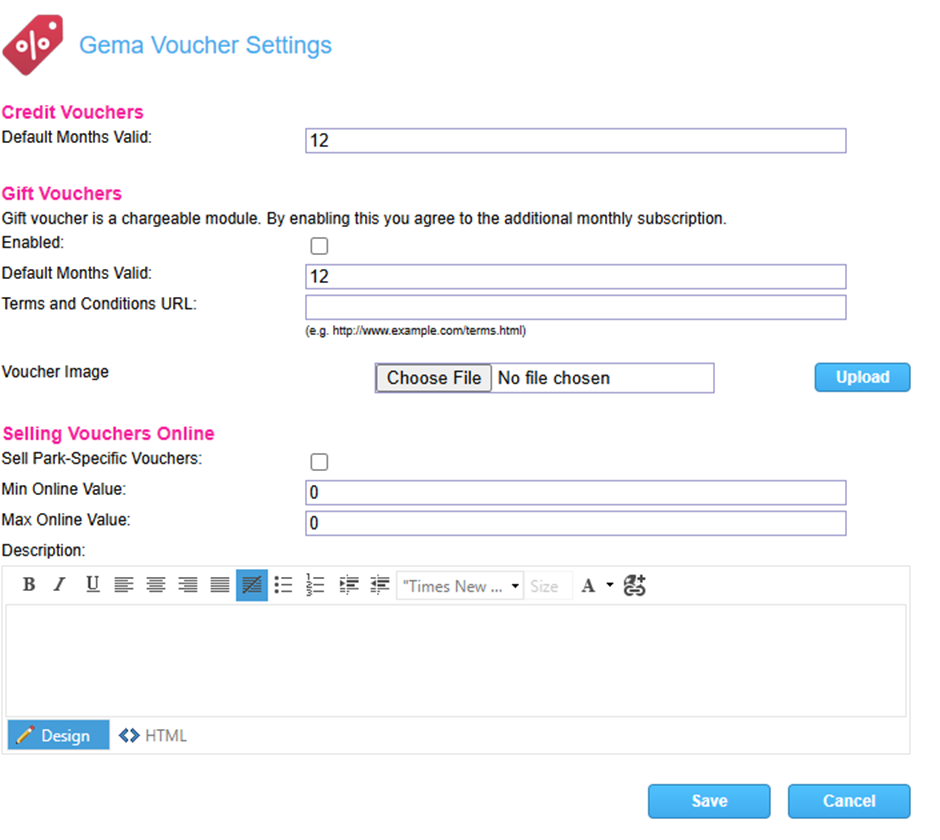This screenshot has height=840, width=940.
Task: Switch to the Design editor tab
Action: 57,736
